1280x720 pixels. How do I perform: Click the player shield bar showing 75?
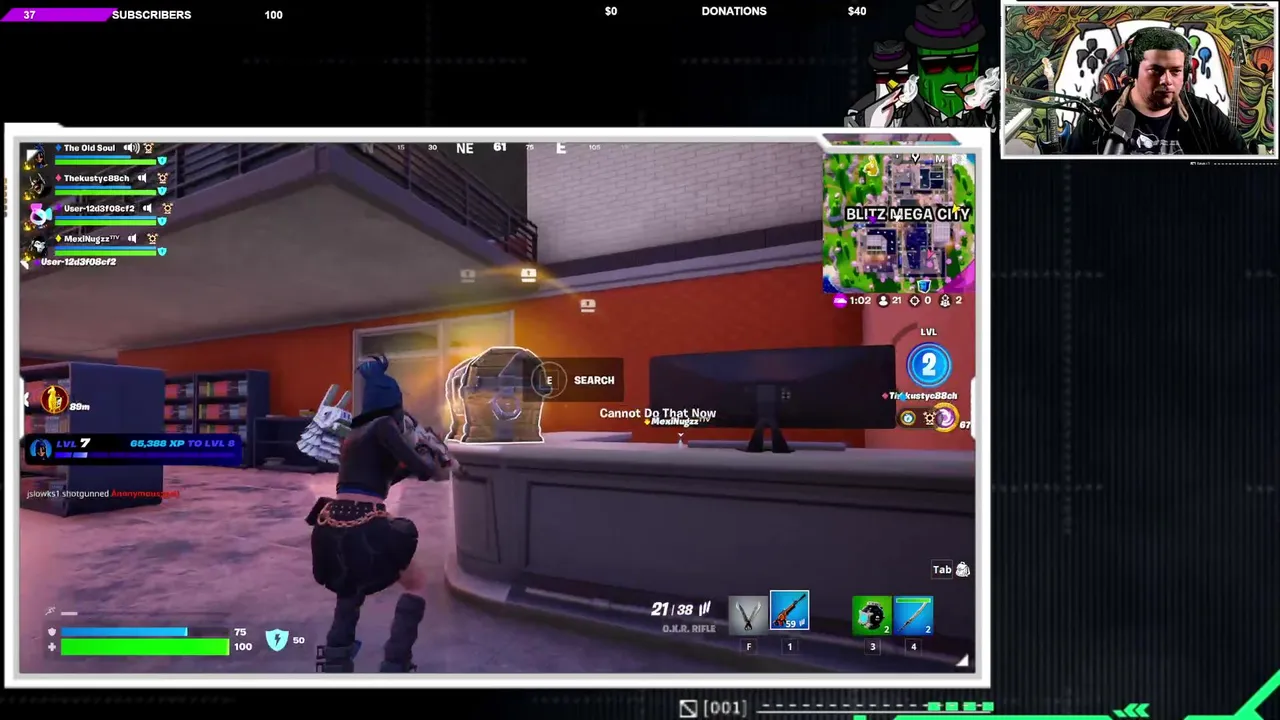pos(144,632)
